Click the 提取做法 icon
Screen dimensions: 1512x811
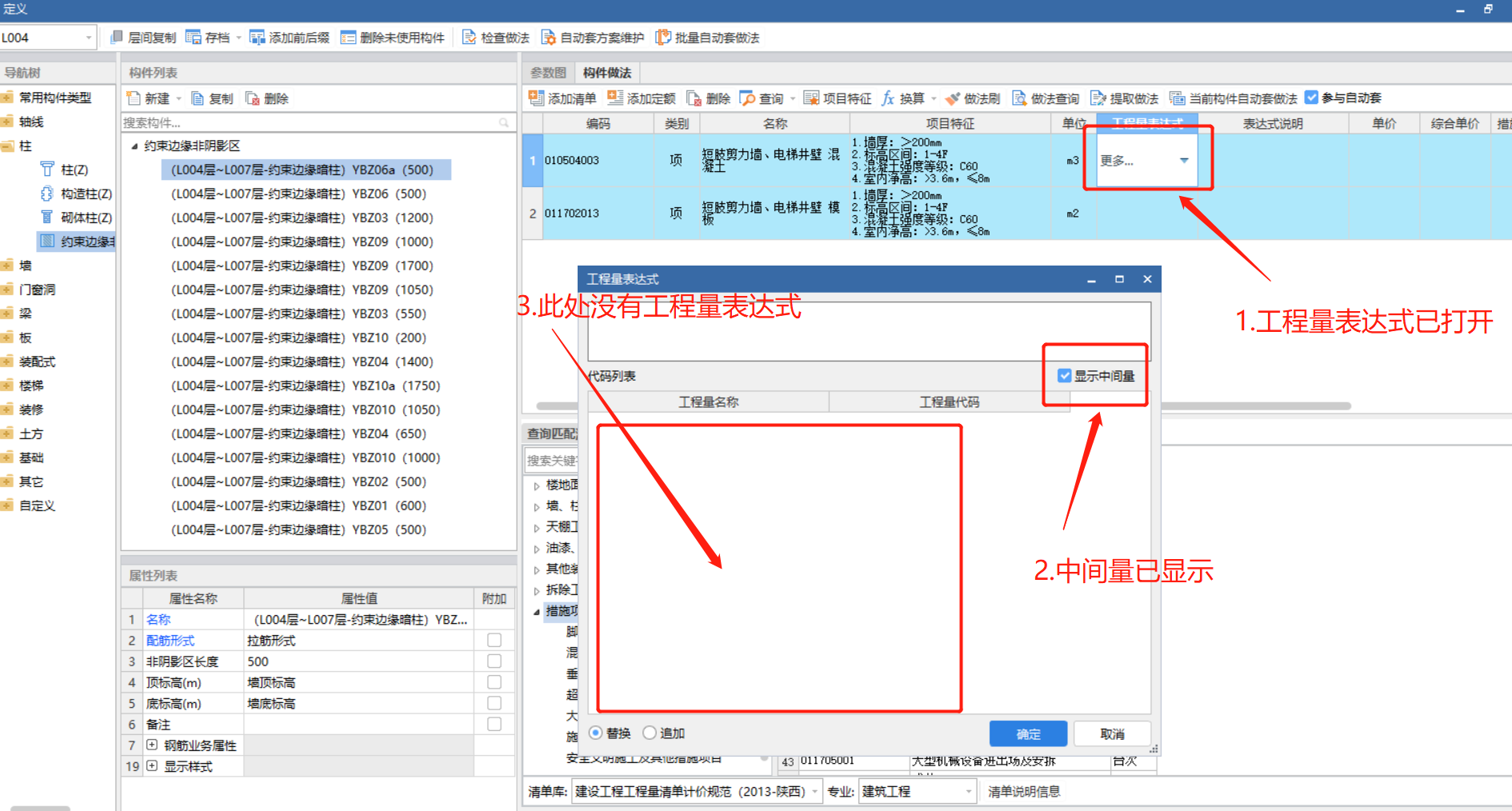1098,98
